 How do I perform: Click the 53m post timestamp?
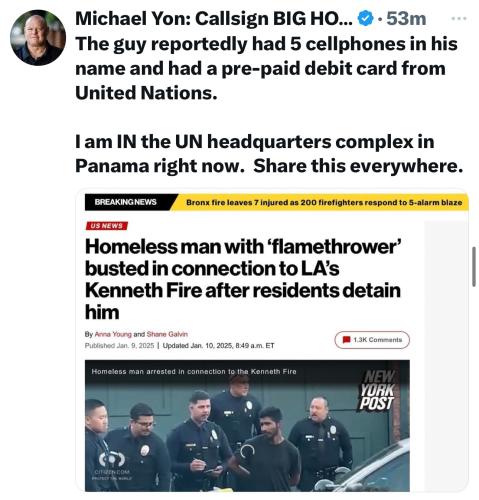coord(406,19)
